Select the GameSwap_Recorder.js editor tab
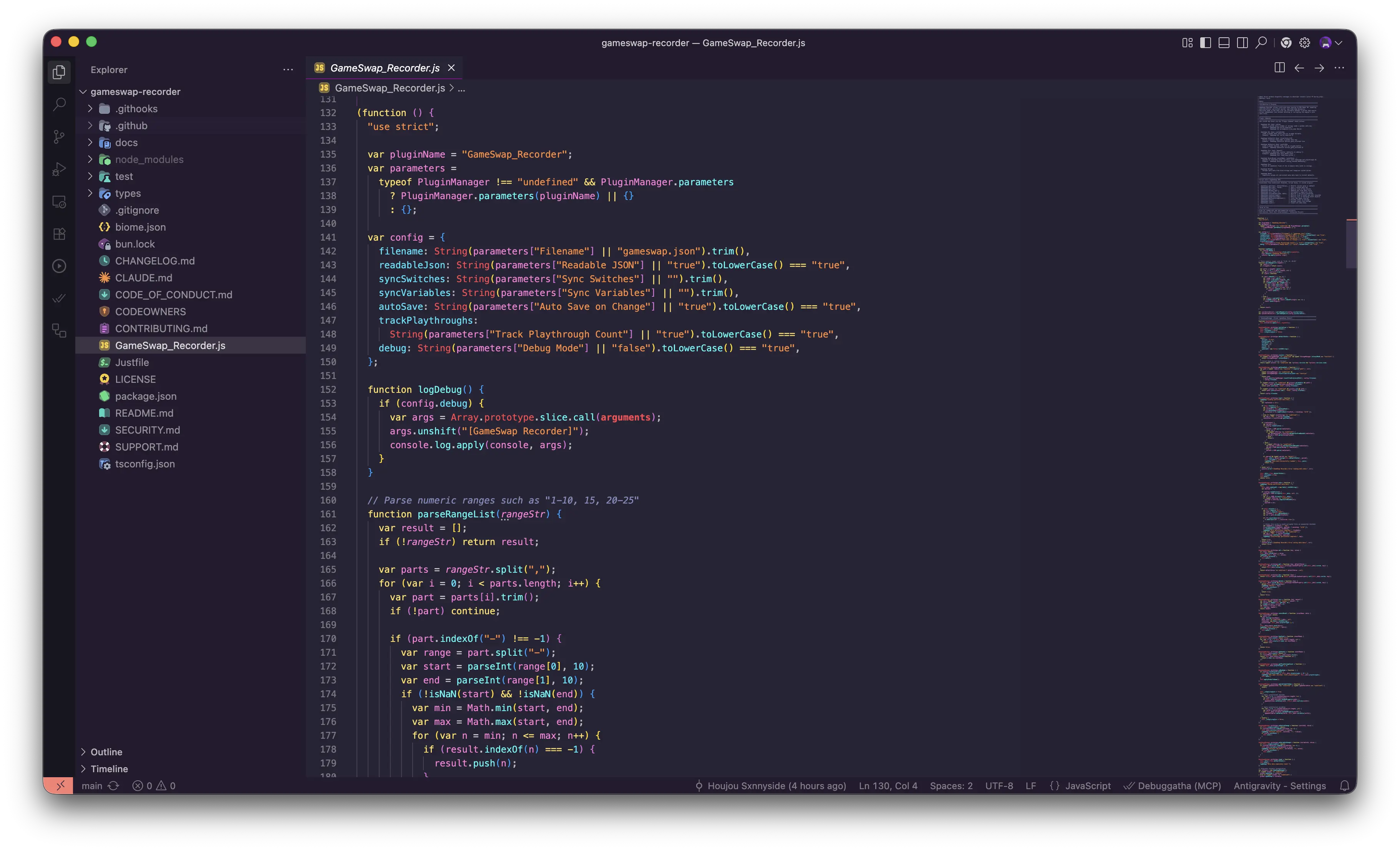 [x=385, y=68]
